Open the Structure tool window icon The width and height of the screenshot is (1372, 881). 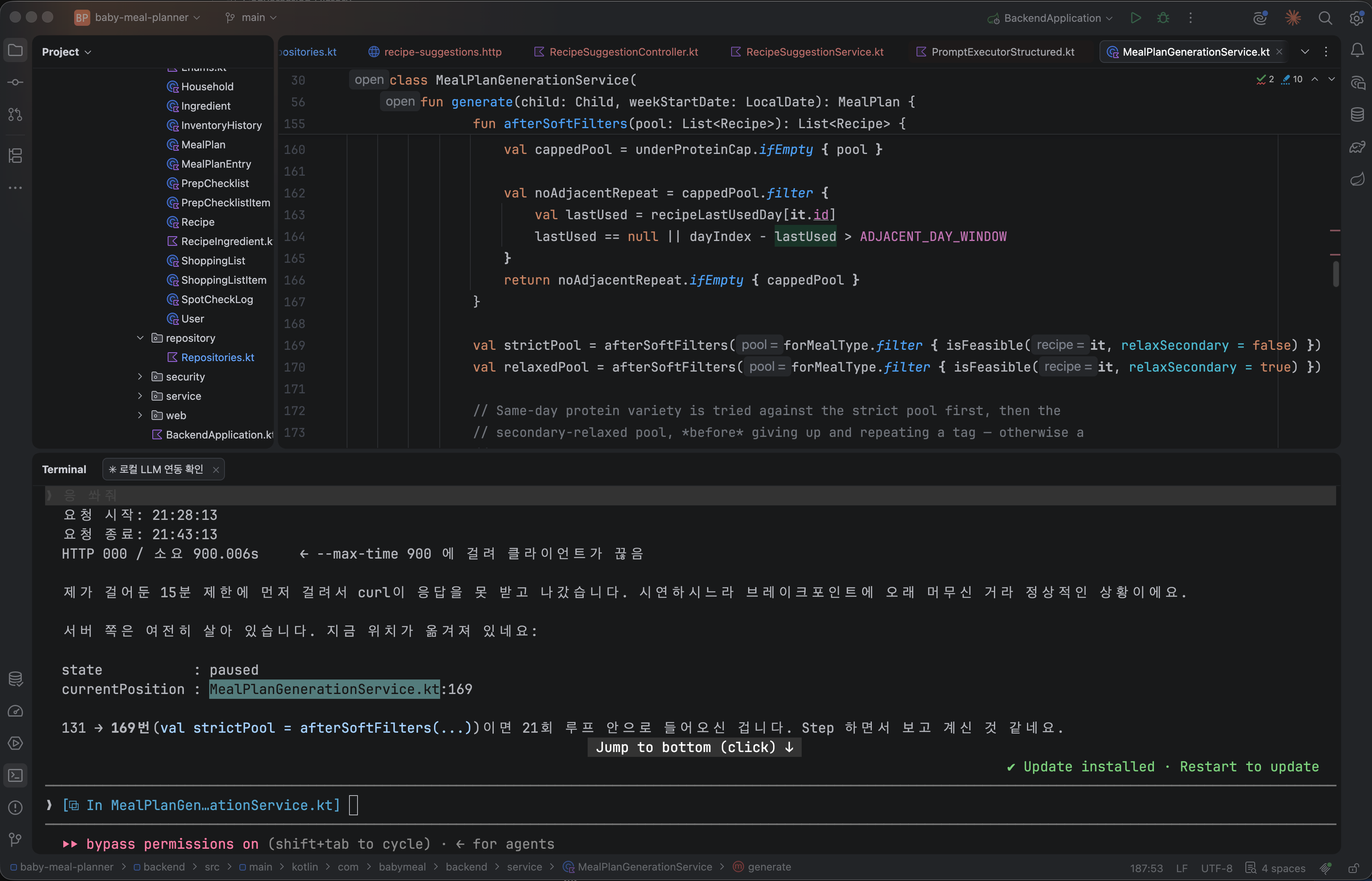coord(15,155)
